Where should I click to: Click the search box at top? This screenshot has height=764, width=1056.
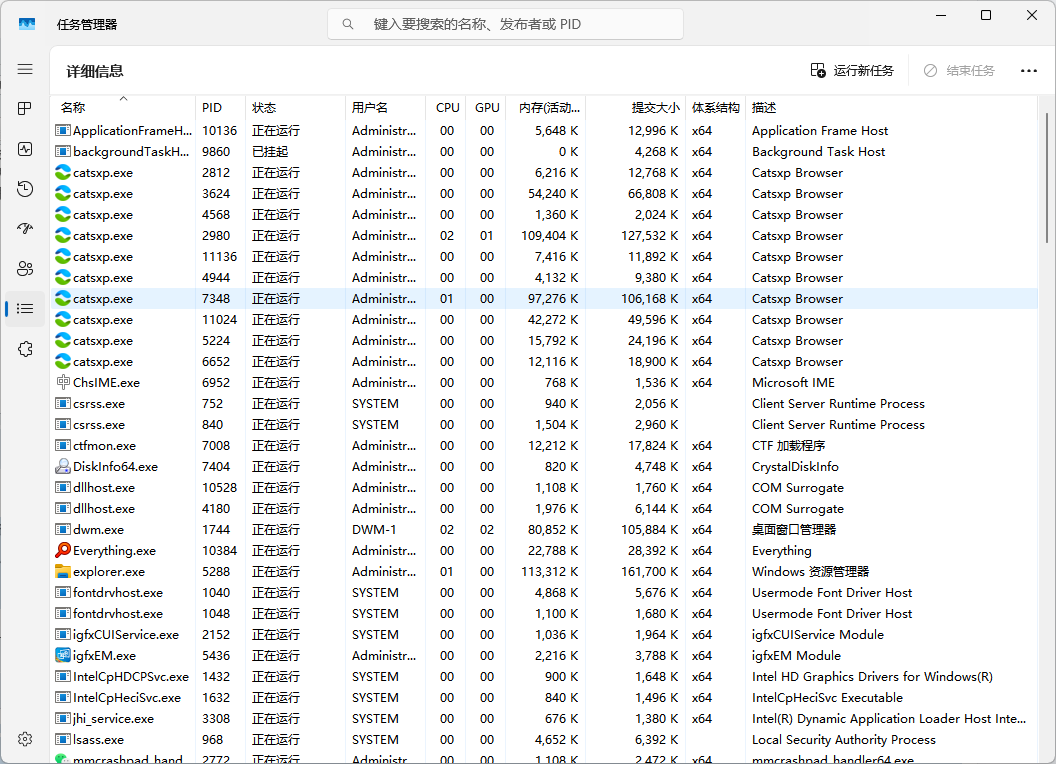505,24
